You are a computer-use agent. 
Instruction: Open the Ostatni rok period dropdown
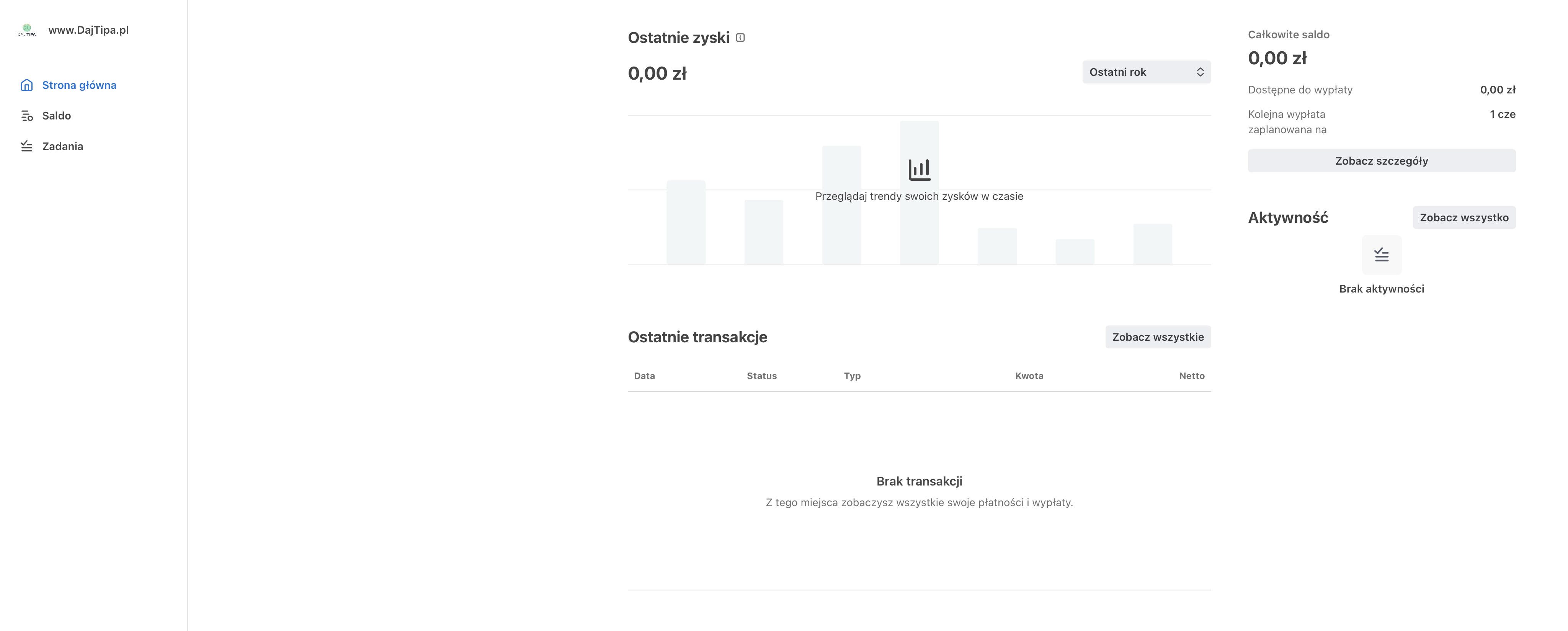[1146, 72]
